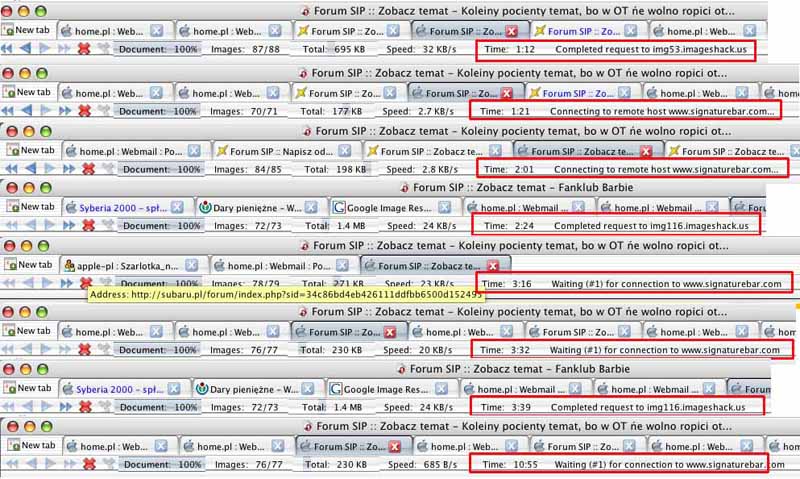Click the 'Total: 177 KB' progress field

coord(336,110)
